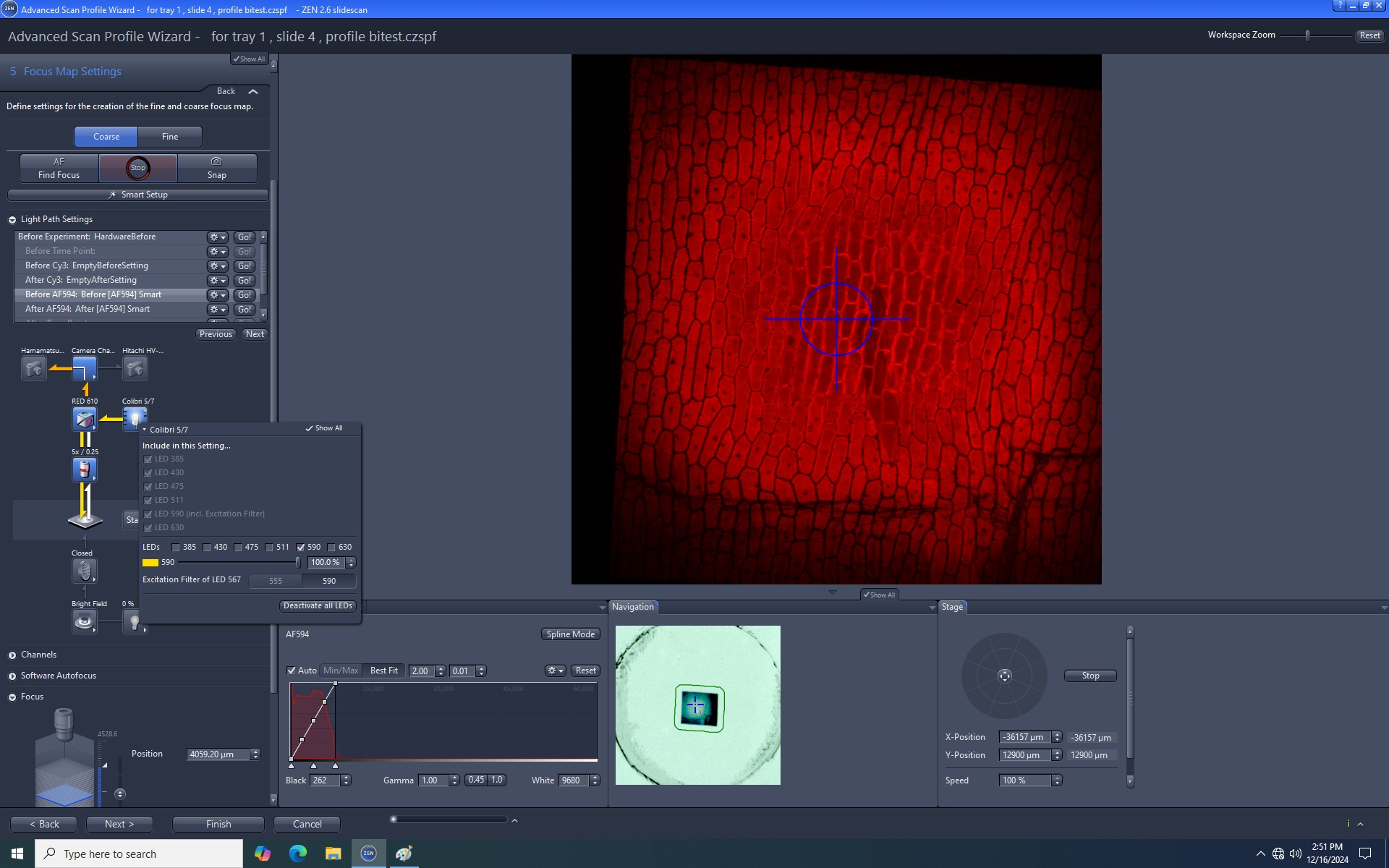Click the stage plate icon in light path
Viewport: 1389px width, 868px height.
coord(85,519)
